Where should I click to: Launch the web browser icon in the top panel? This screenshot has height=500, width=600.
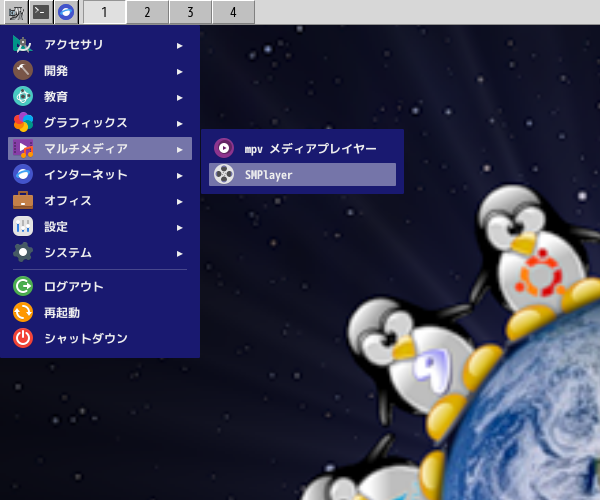pos(66,12)
